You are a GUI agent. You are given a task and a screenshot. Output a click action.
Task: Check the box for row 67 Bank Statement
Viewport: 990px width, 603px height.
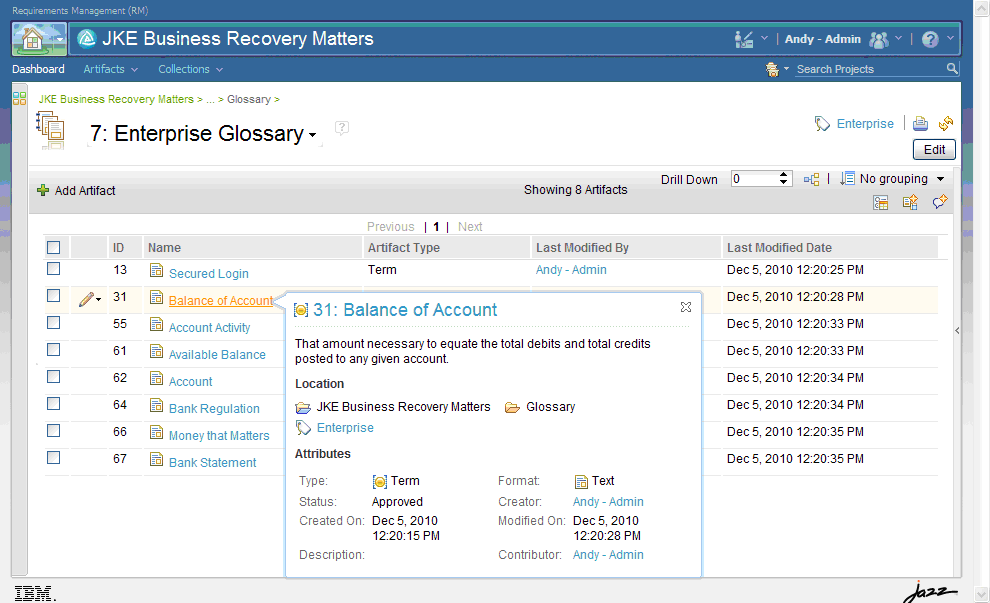click(x=54, y=457)
